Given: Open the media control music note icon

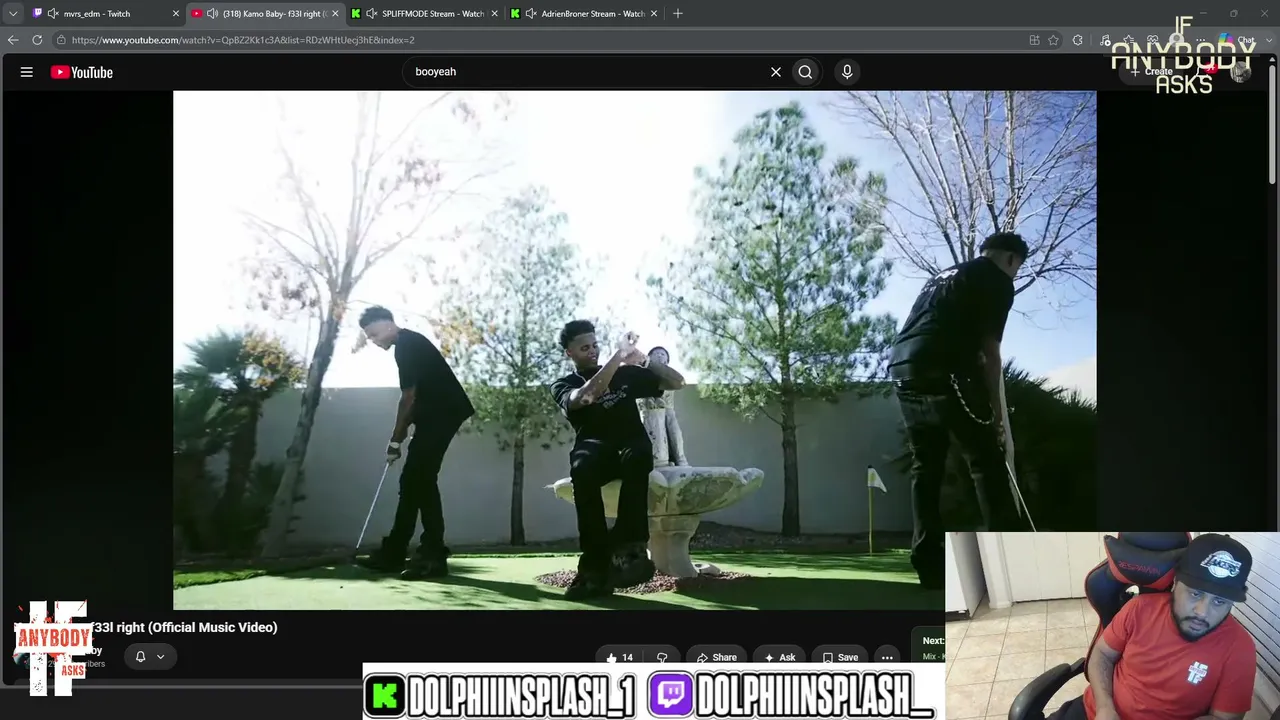Looking at the screenshot, I should tap(1105, 40).
